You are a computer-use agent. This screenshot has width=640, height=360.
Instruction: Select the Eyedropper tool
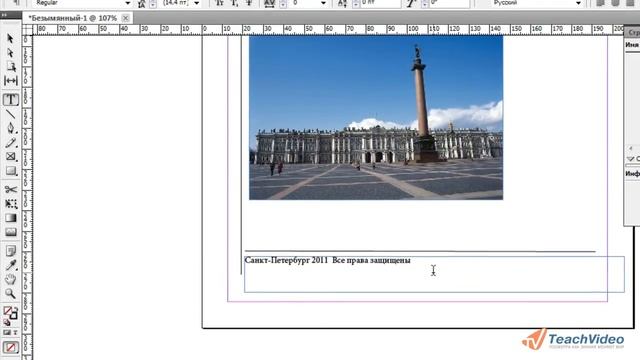pos(11,265)
